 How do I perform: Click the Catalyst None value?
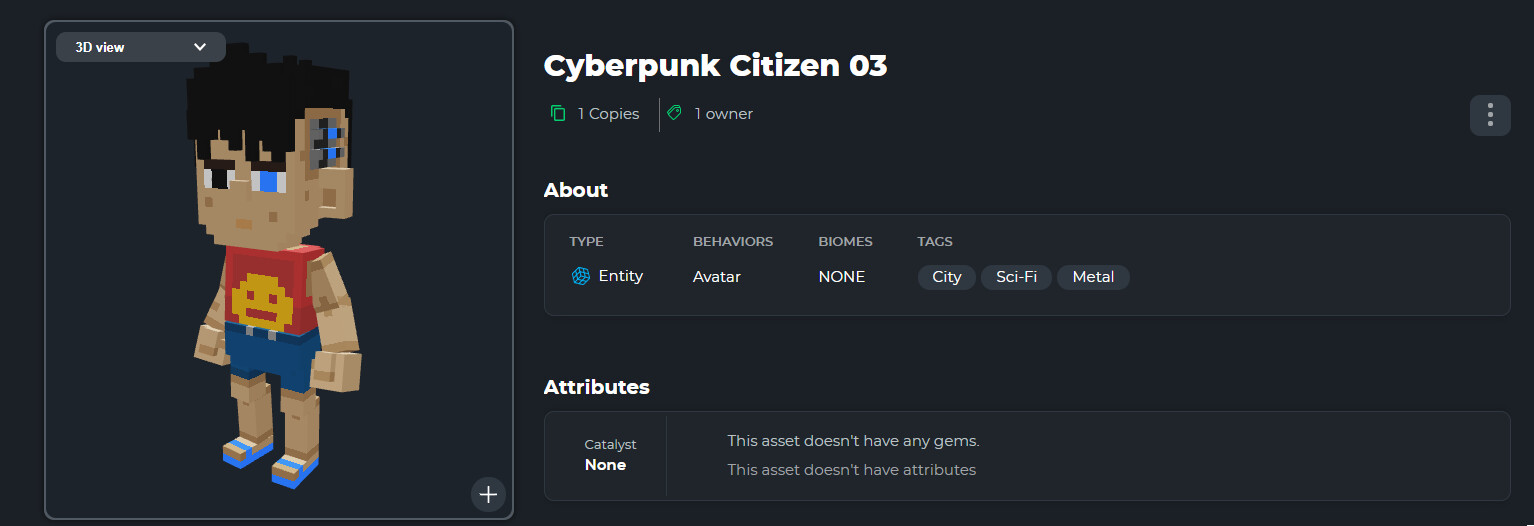pyautogui.click(x=605, y=465)
